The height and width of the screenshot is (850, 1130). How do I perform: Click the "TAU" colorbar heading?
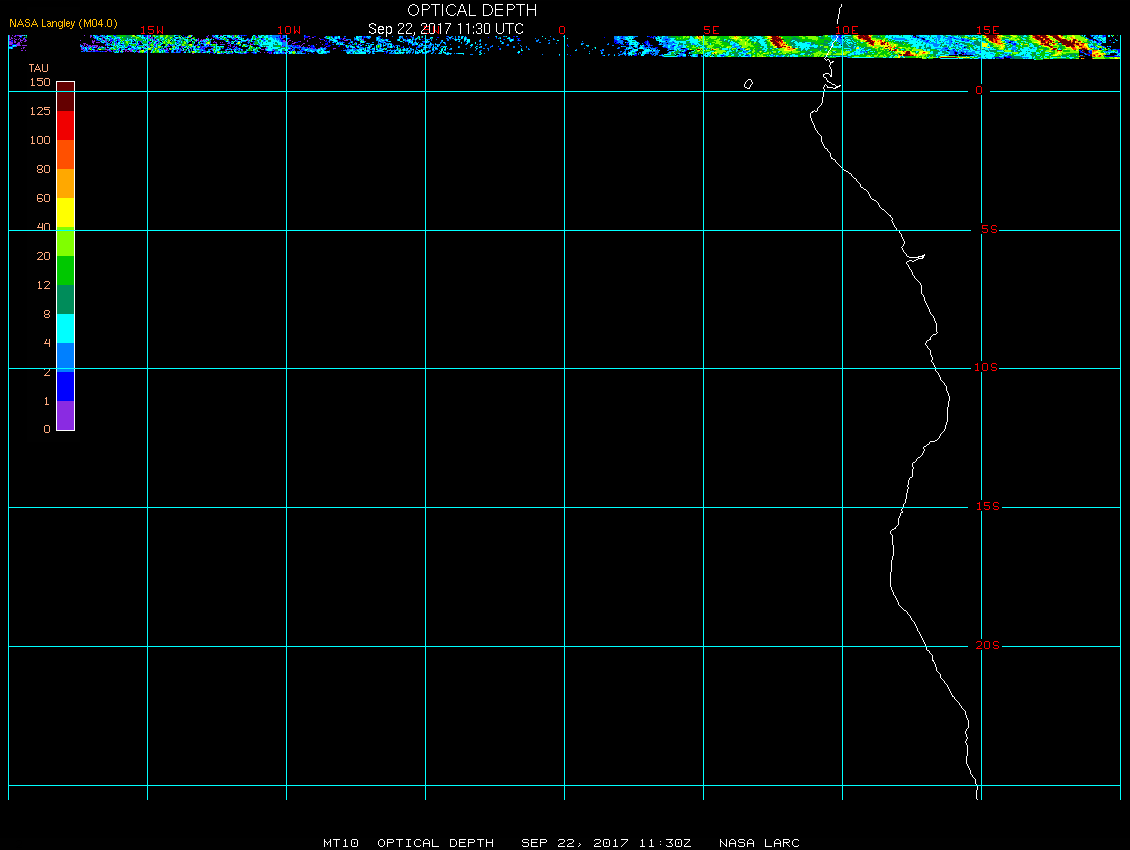click(x=39, y=68)
